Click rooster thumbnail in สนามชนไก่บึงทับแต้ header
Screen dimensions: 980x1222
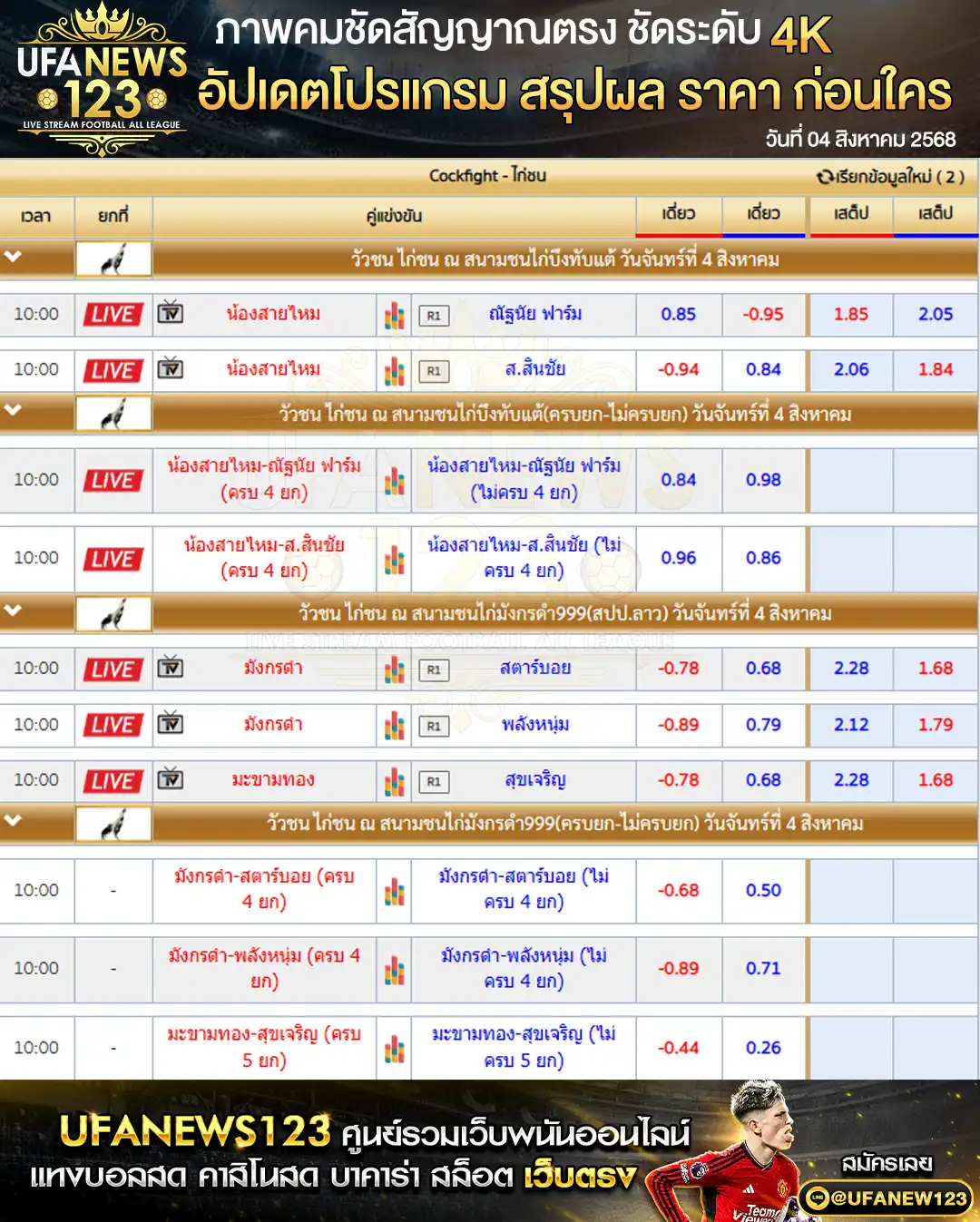tap(113, 259)
